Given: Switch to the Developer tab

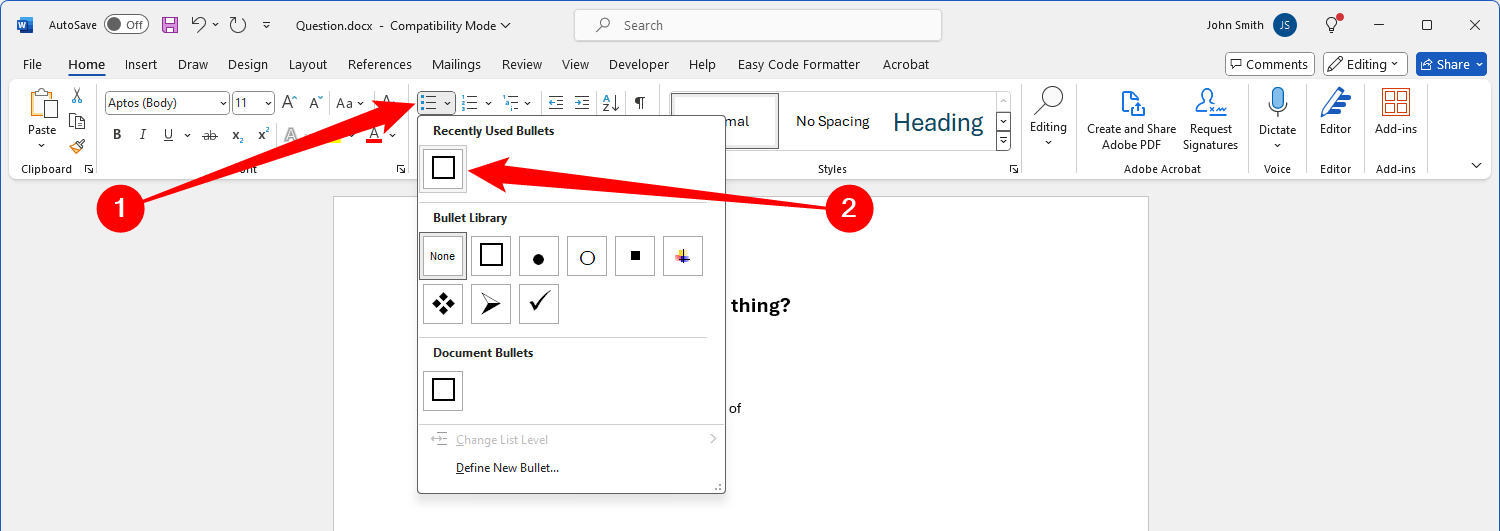Looking at the screenshot, I should 639,64.
